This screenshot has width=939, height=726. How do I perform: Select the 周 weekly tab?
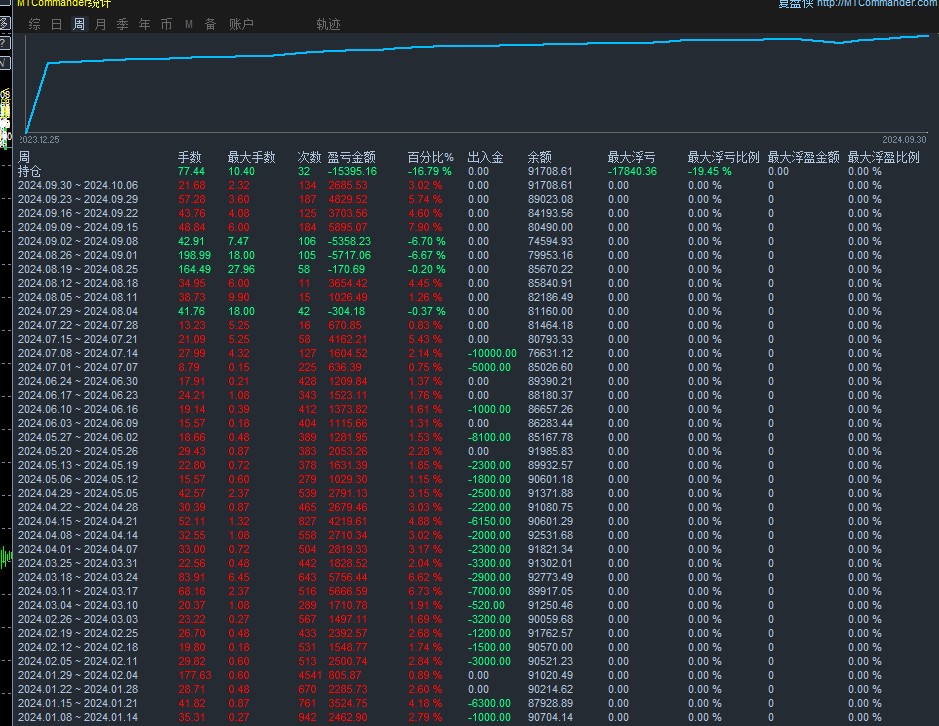[x=79, y=24]
